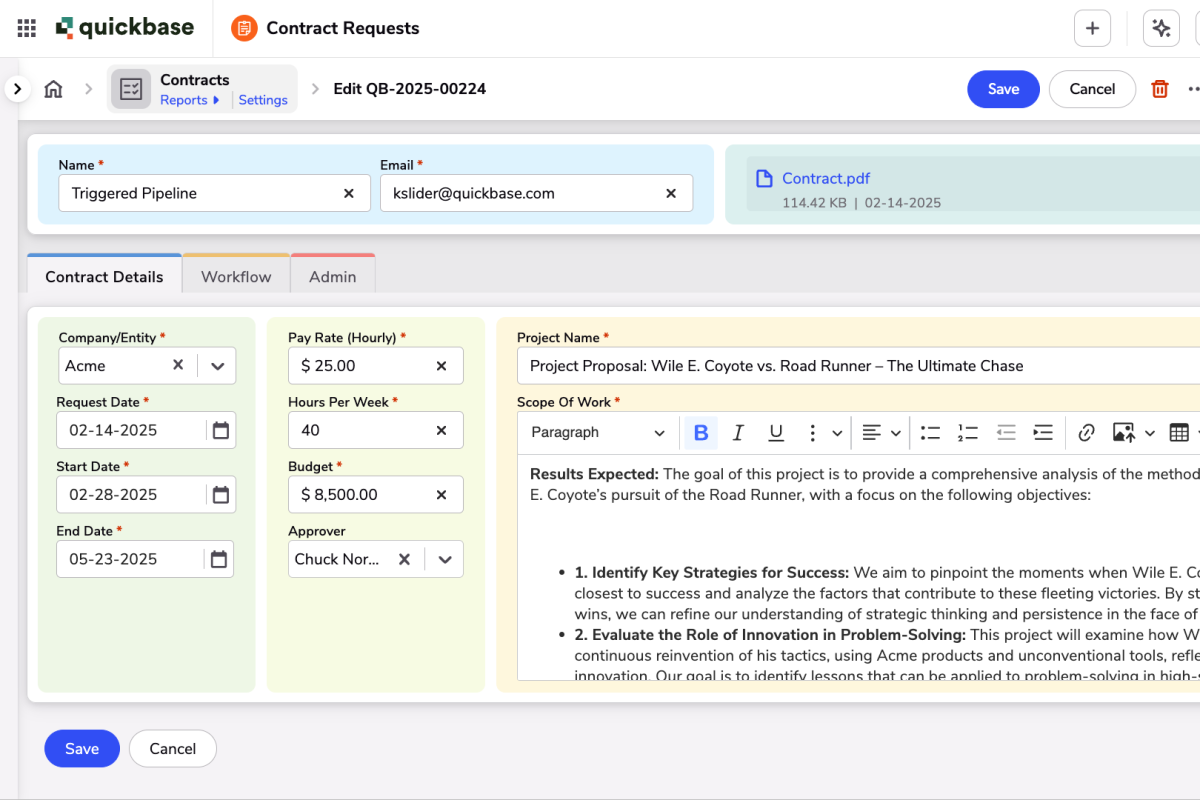Open the apps grid icon top left
The width and height of the screenshot is (1200, 800).
pyautogui.click(x=25, y=27)
